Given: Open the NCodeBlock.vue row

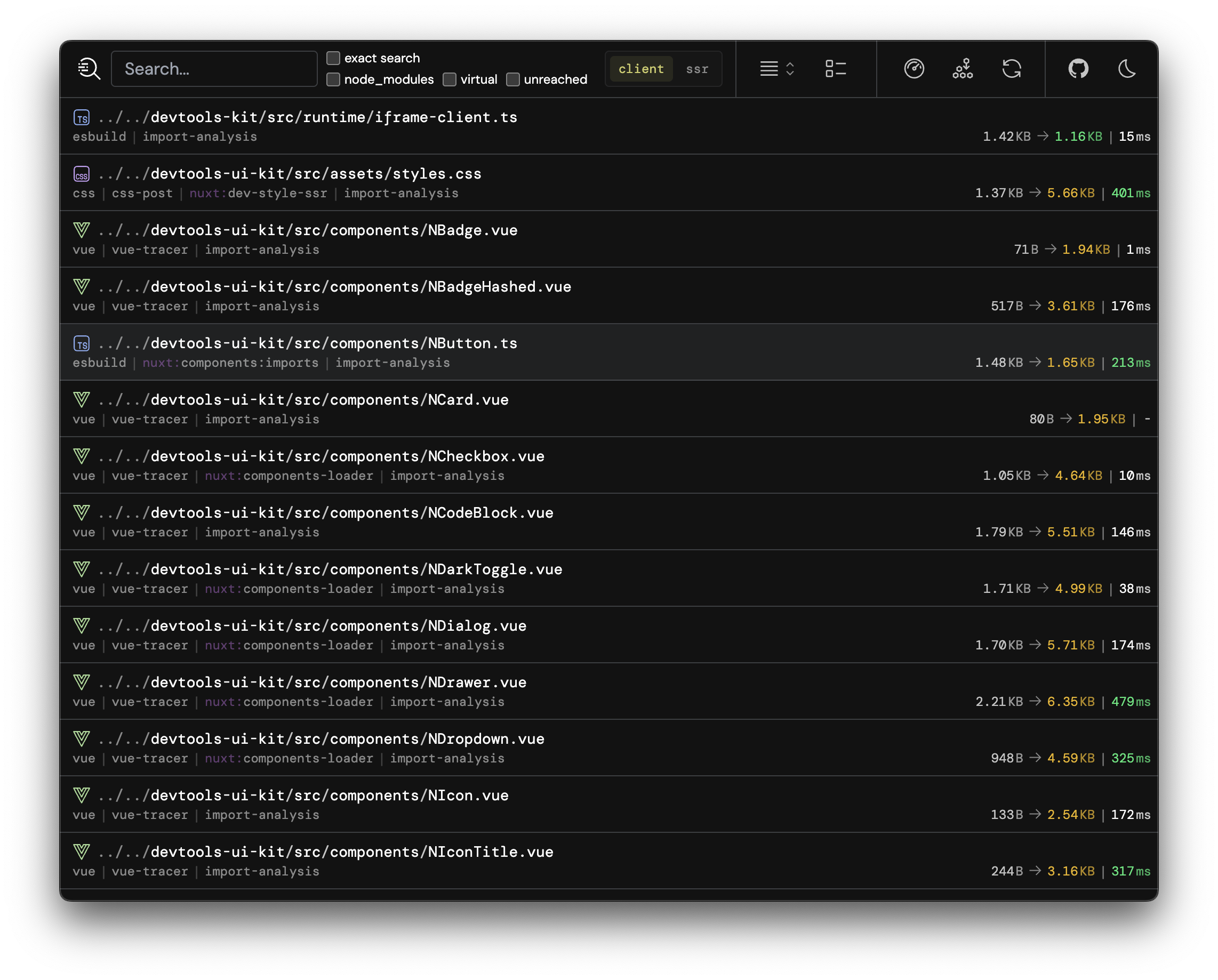Looking at the screenshot, I should (609, 521).
